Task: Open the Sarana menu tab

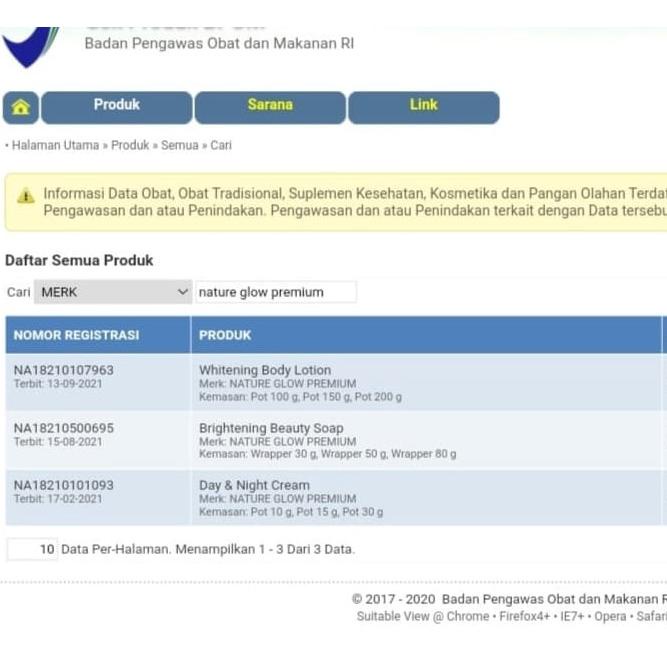Action: point(270,106)
